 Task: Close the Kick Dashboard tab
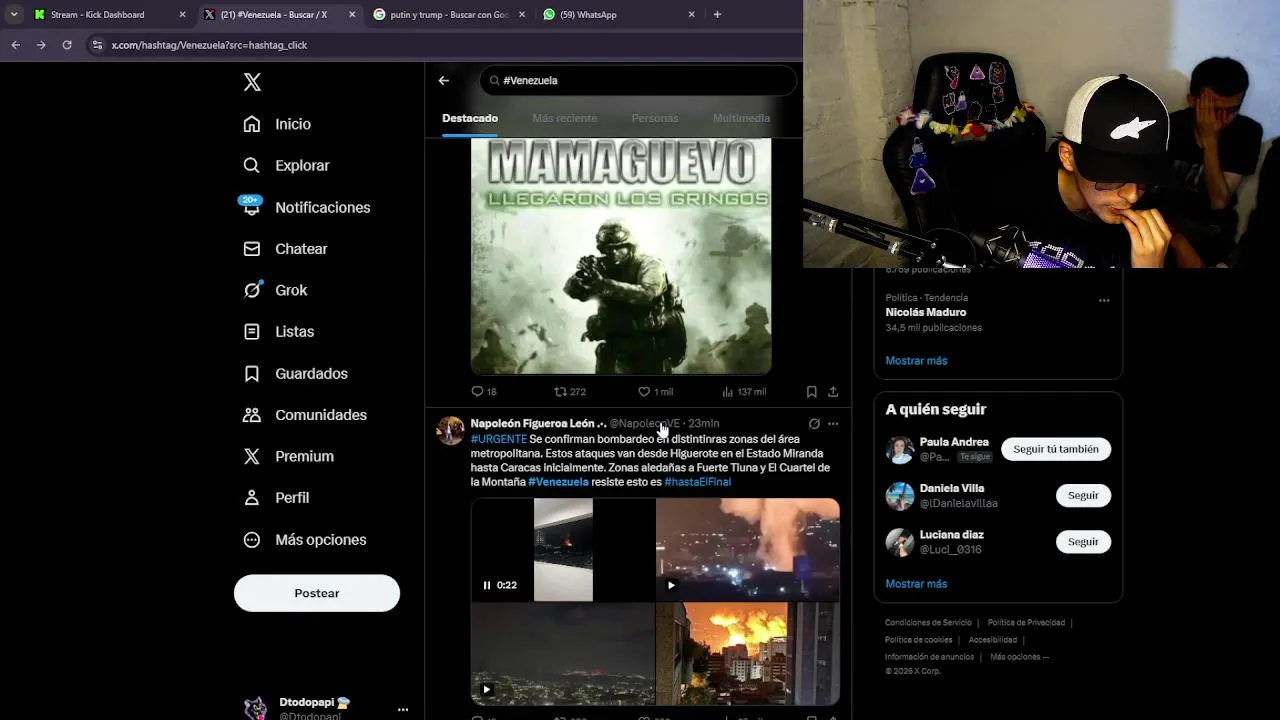[182, 15]
